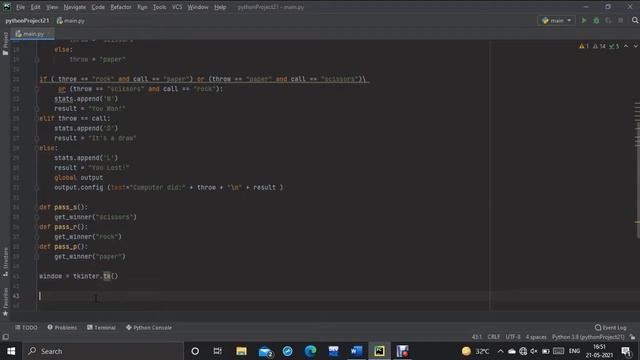Click the typo count indicator with checkmark

tap(614, 46)
